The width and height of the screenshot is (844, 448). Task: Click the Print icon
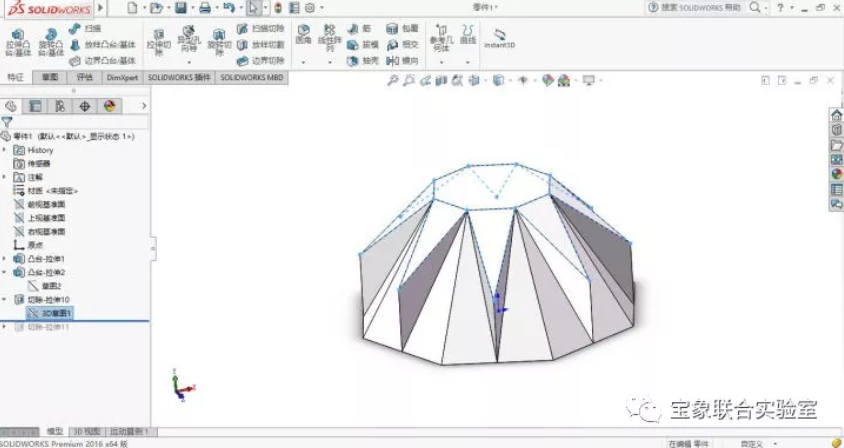pyautogui.click(x=205, y=8)
